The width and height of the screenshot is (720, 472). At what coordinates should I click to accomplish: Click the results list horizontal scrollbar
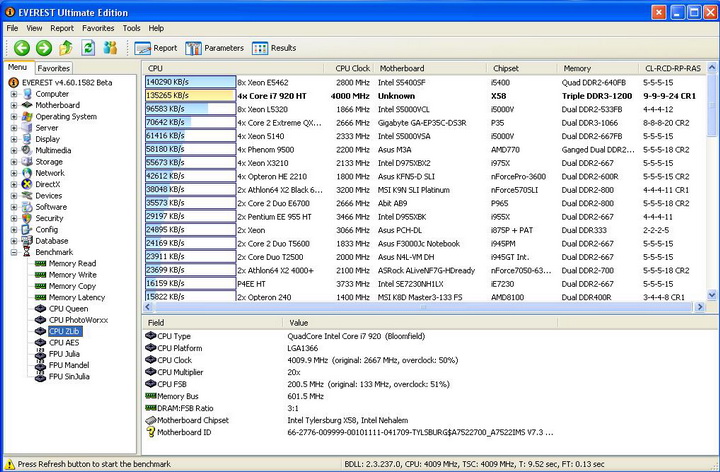click(x=422, y=307)
